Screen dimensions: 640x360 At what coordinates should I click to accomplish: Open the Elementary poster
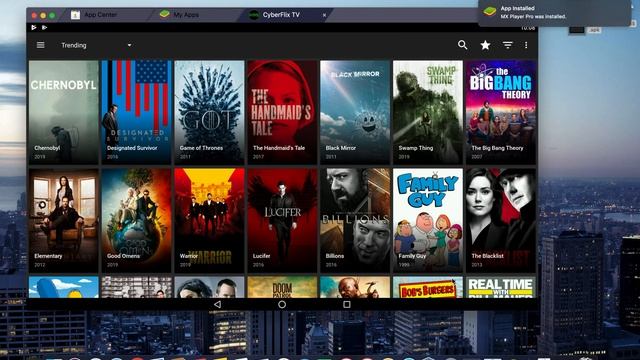[x=64, y=220]
